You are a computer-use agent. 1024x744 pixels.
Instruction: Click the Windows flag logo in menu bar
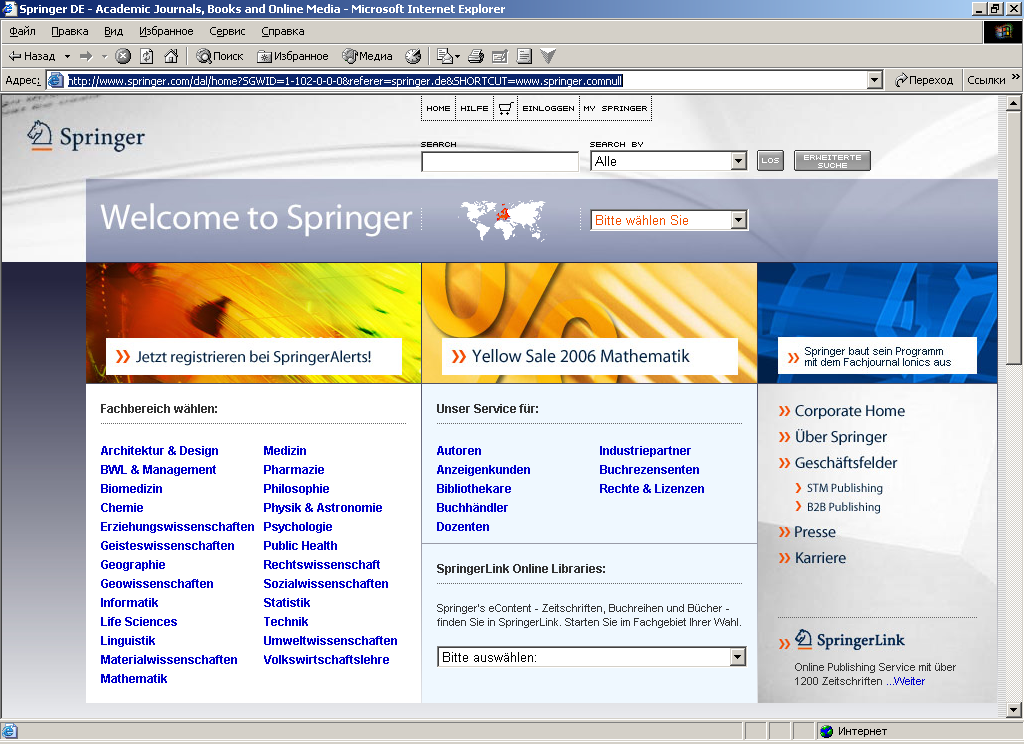pos(1003,31)
